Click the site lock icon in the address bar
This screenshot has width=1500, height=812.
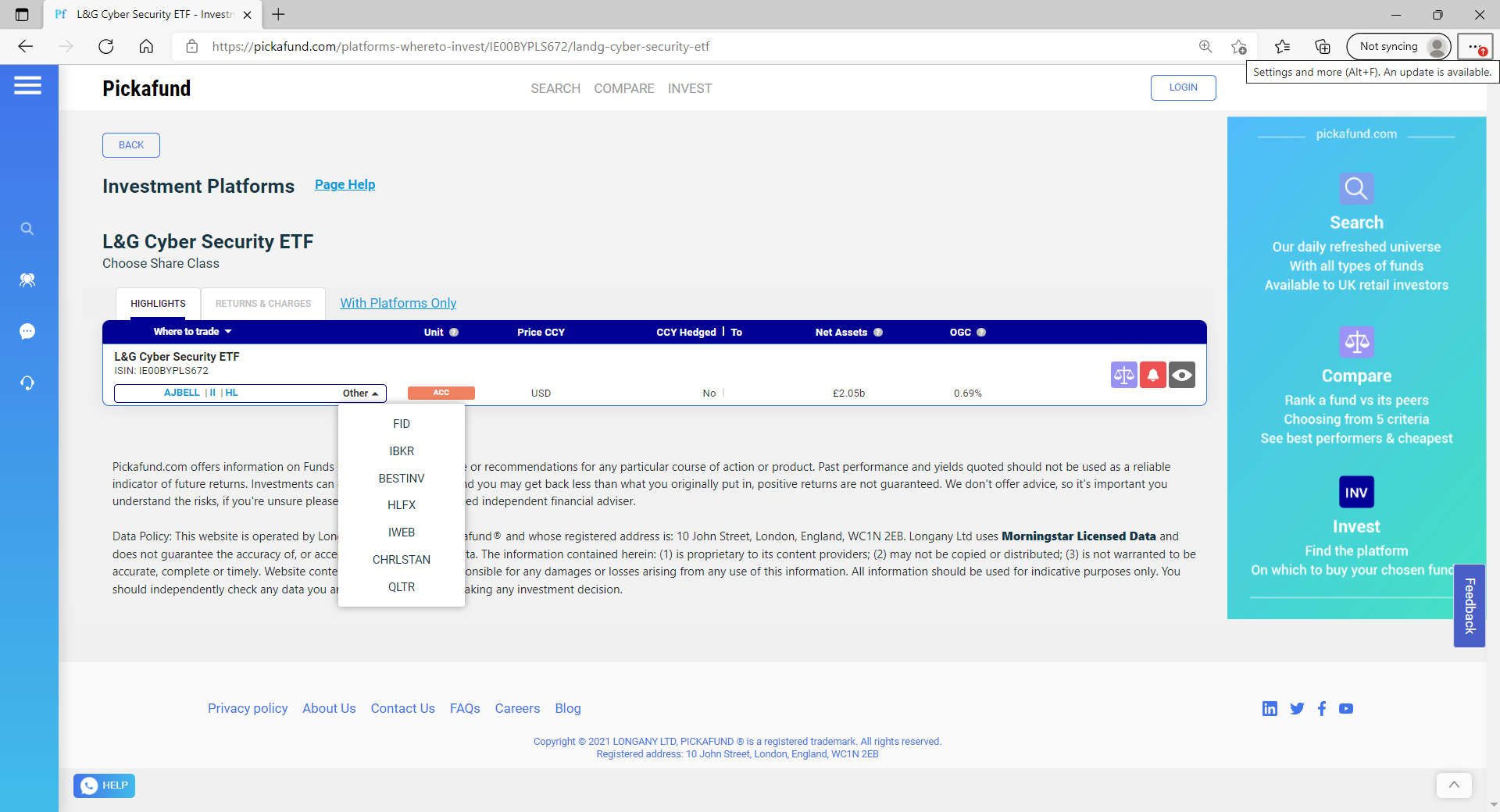tap(192, 47)
